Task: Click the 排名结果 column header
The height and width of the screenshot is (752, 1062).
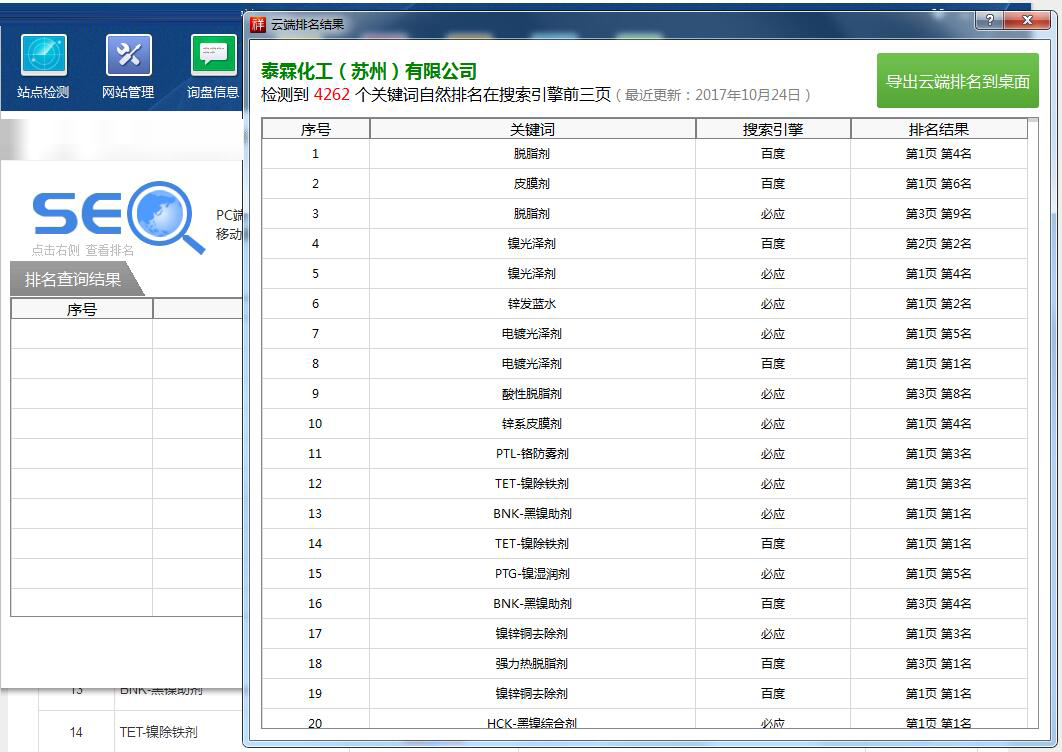Action: pos(938,129)
